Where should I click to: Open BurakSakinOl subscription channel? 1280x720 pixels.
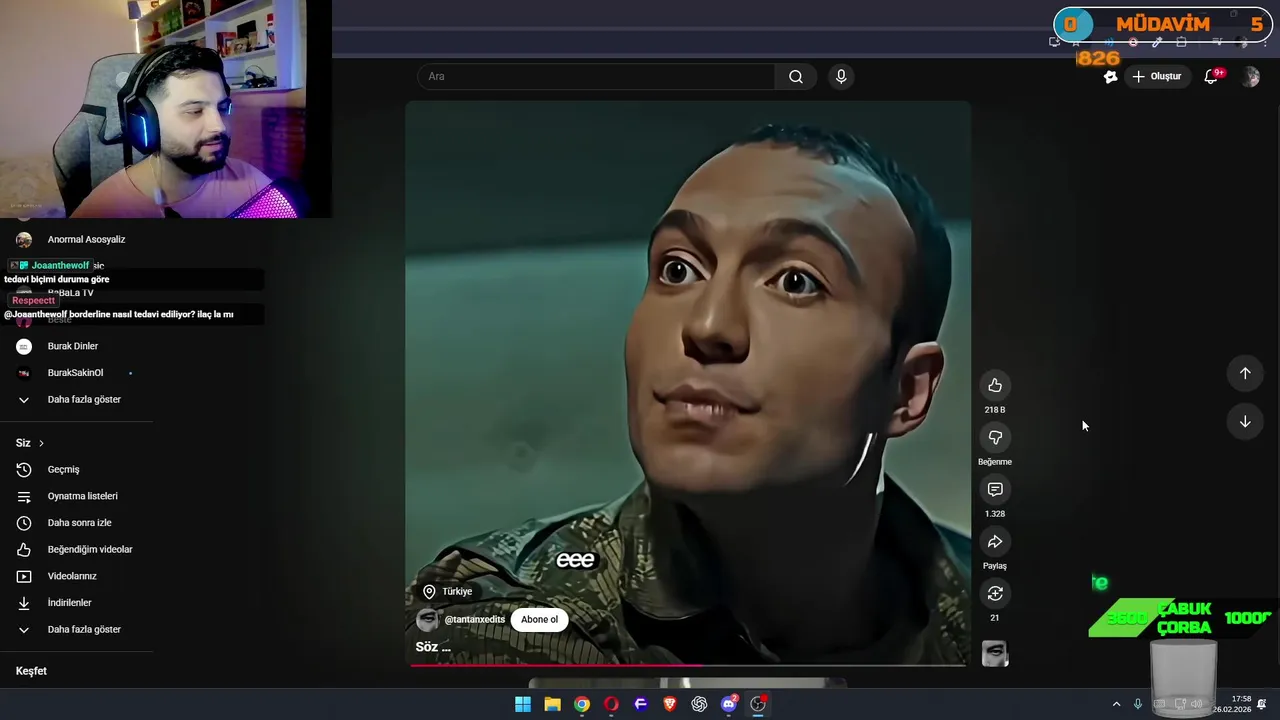tap(76, 373)
